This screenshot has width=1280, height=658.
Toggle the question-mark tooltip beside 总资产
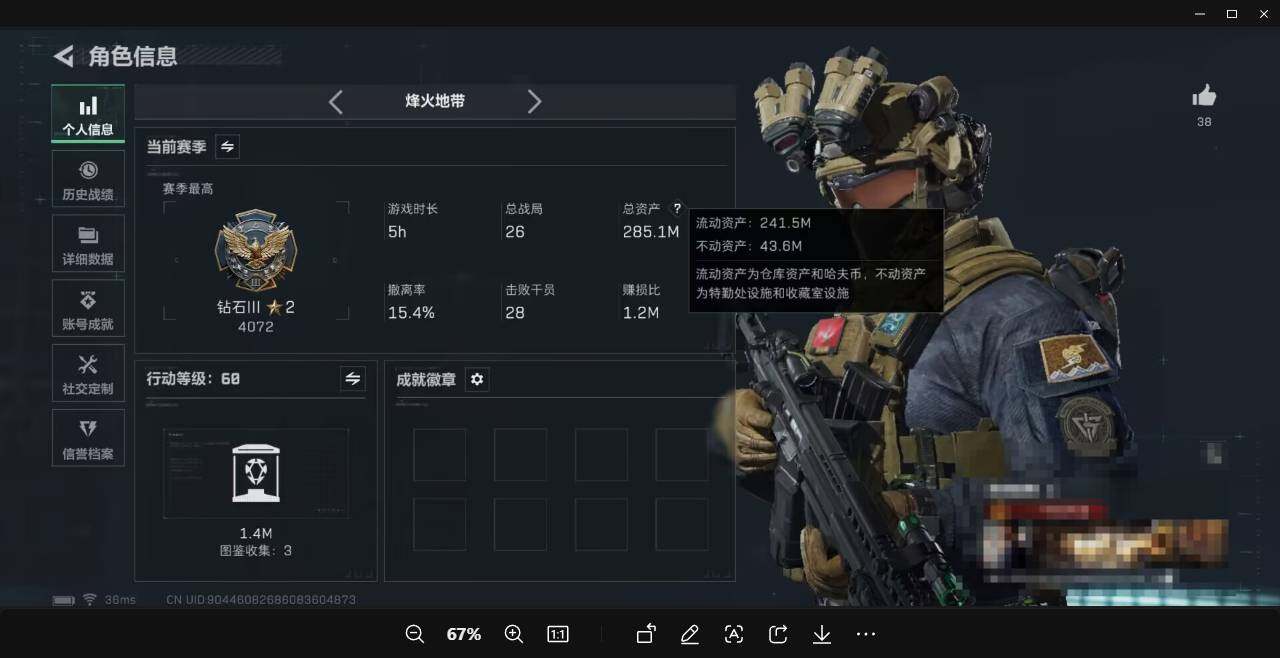677,209
